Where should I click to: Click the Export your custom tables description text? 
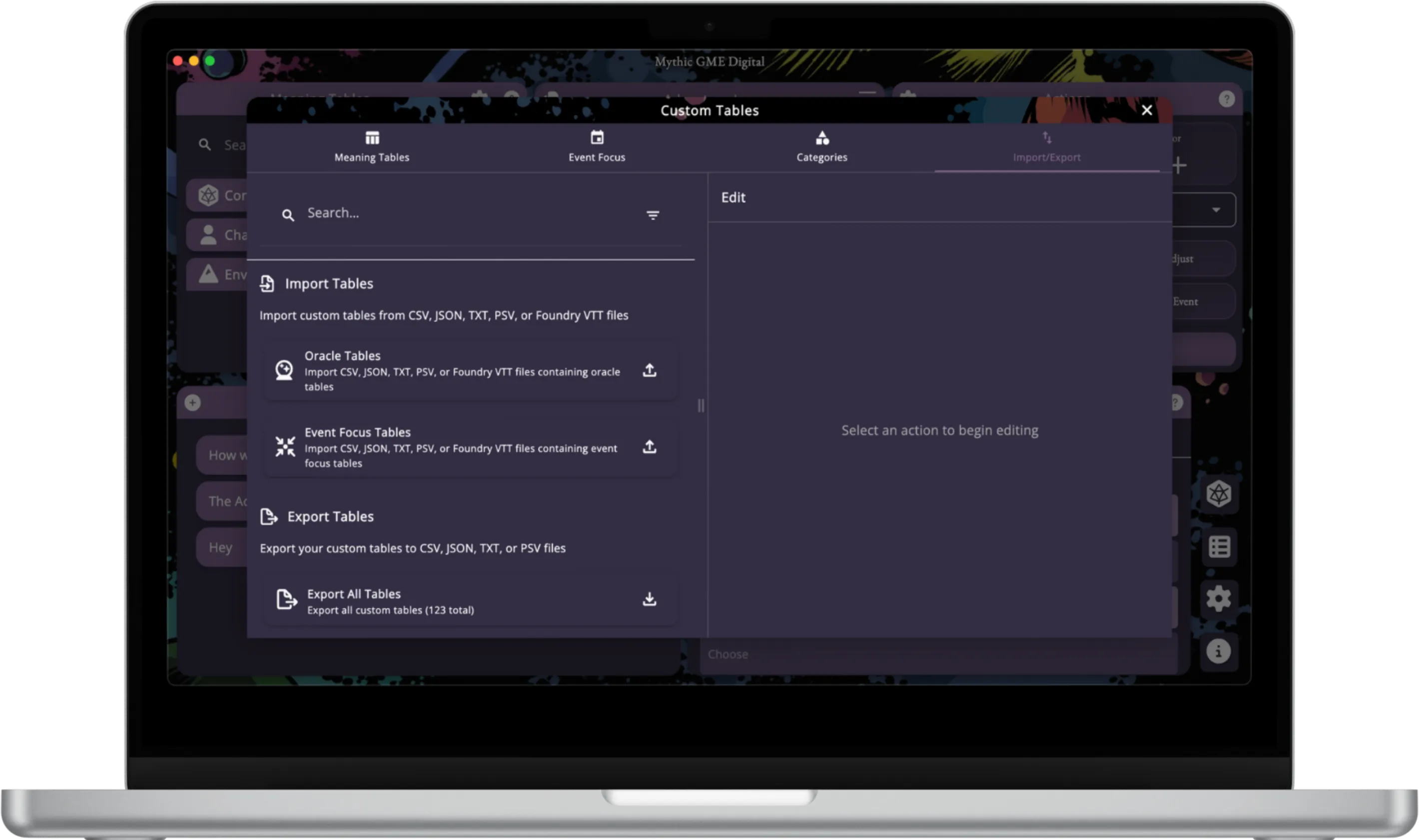[x=412, y=548]
